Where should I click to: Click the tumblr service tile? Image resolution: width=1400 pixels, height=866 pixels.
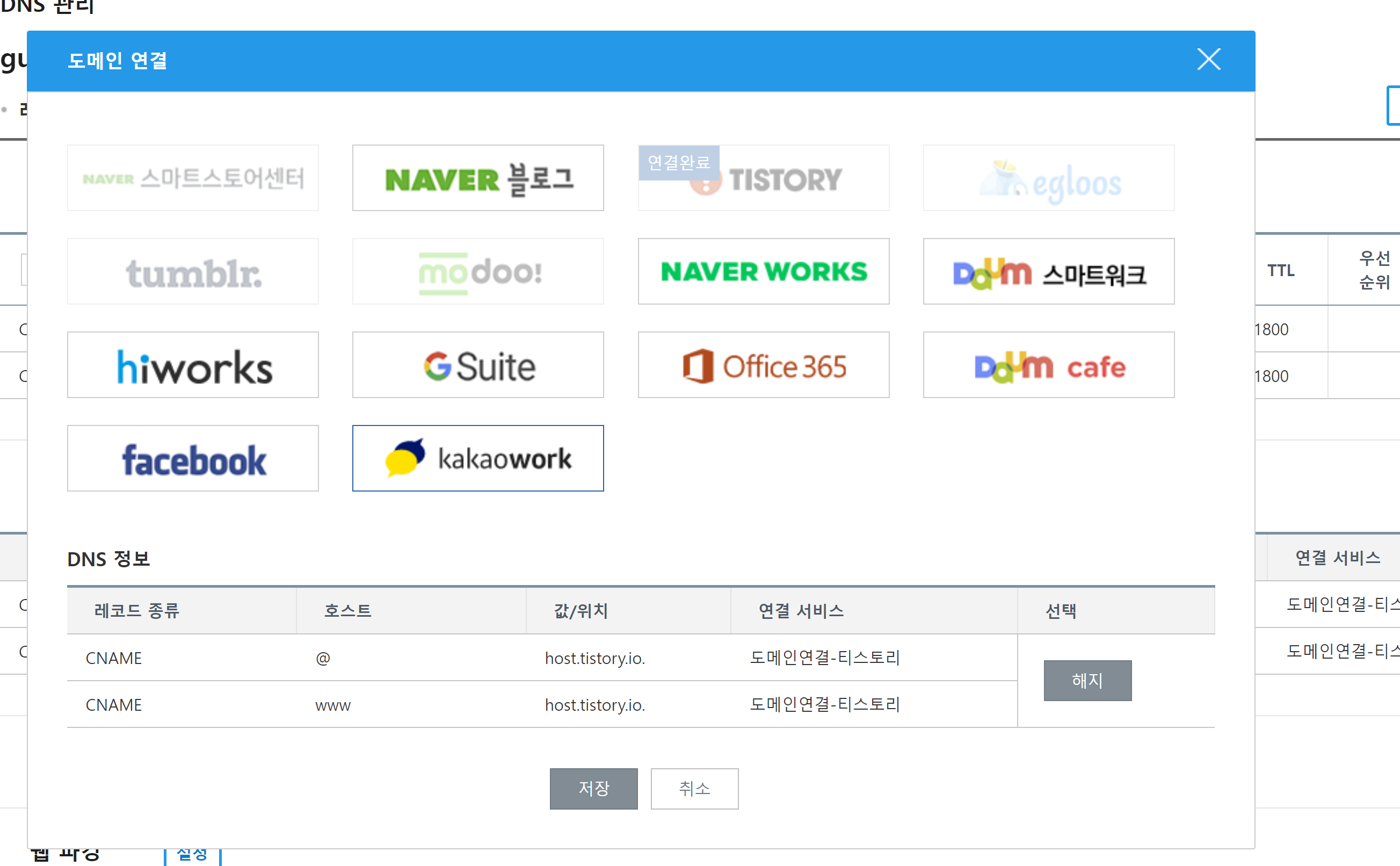pos(193,271)
